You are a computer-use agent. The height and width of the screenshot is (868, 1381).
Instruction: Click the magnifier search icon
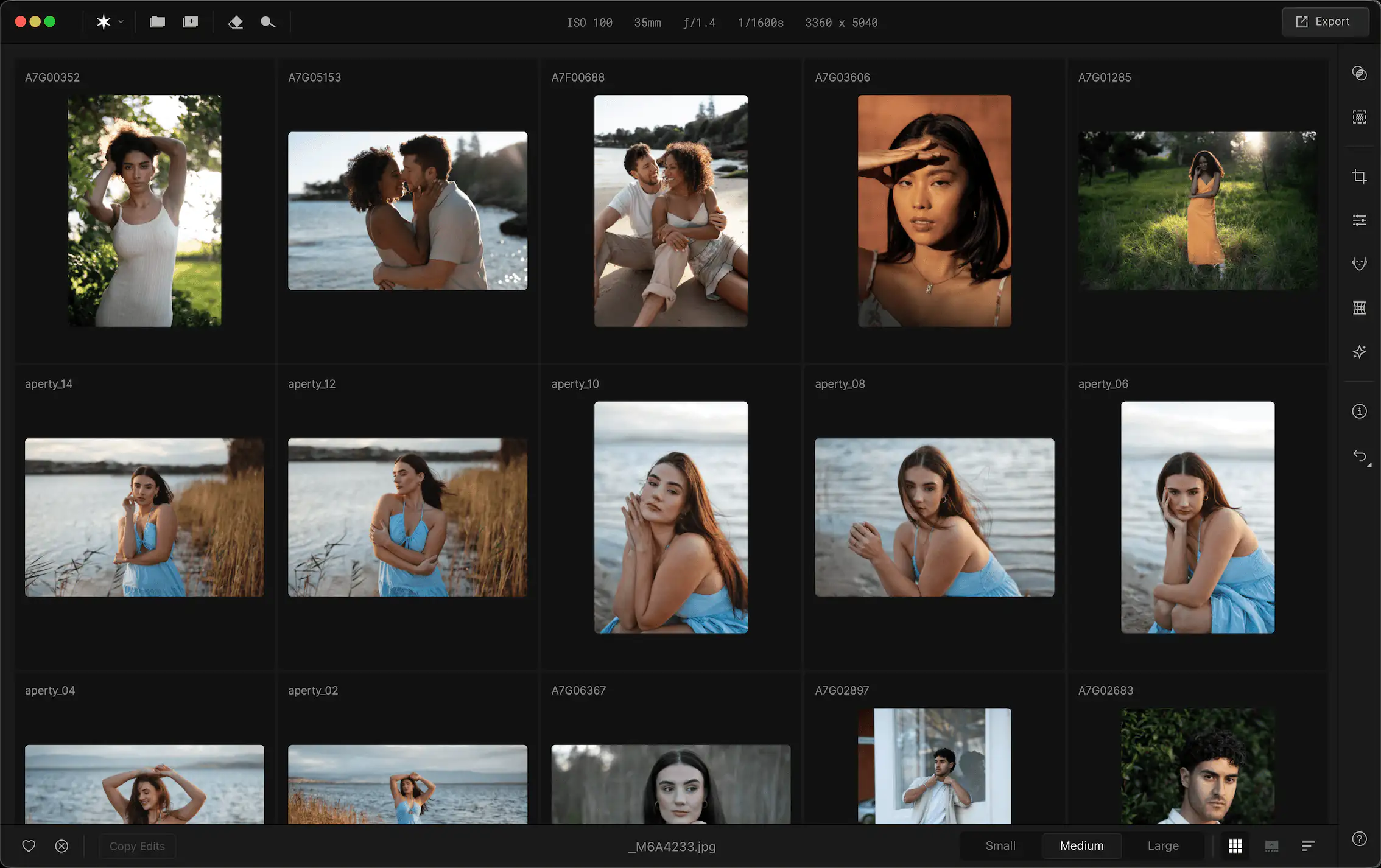[268, 23]
